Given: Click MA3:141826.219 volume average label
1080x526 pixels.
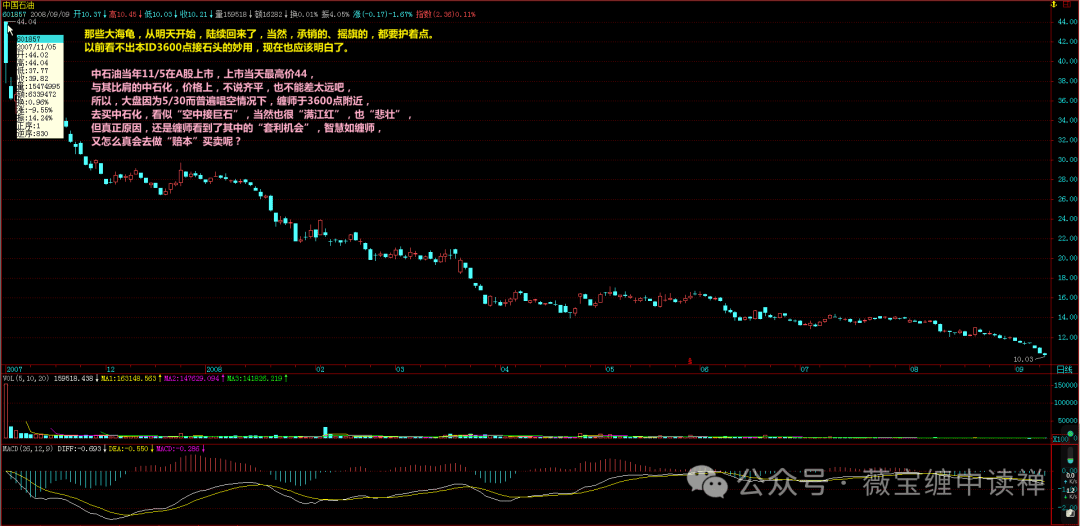Looking at the screenshot, I should click(257, 379).
